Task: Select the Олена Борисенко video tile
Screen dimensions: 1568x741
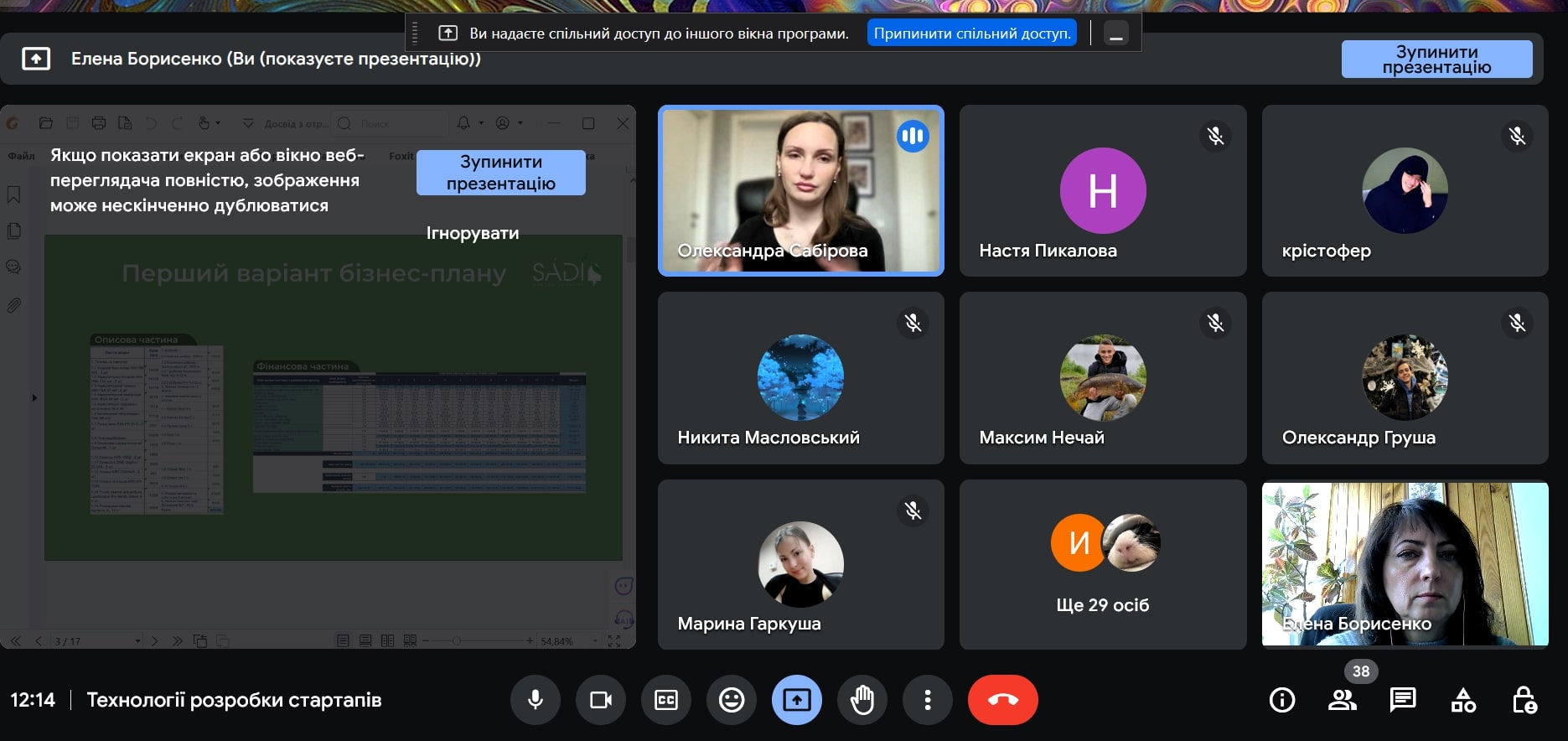Action: (x=1405, y=564)
